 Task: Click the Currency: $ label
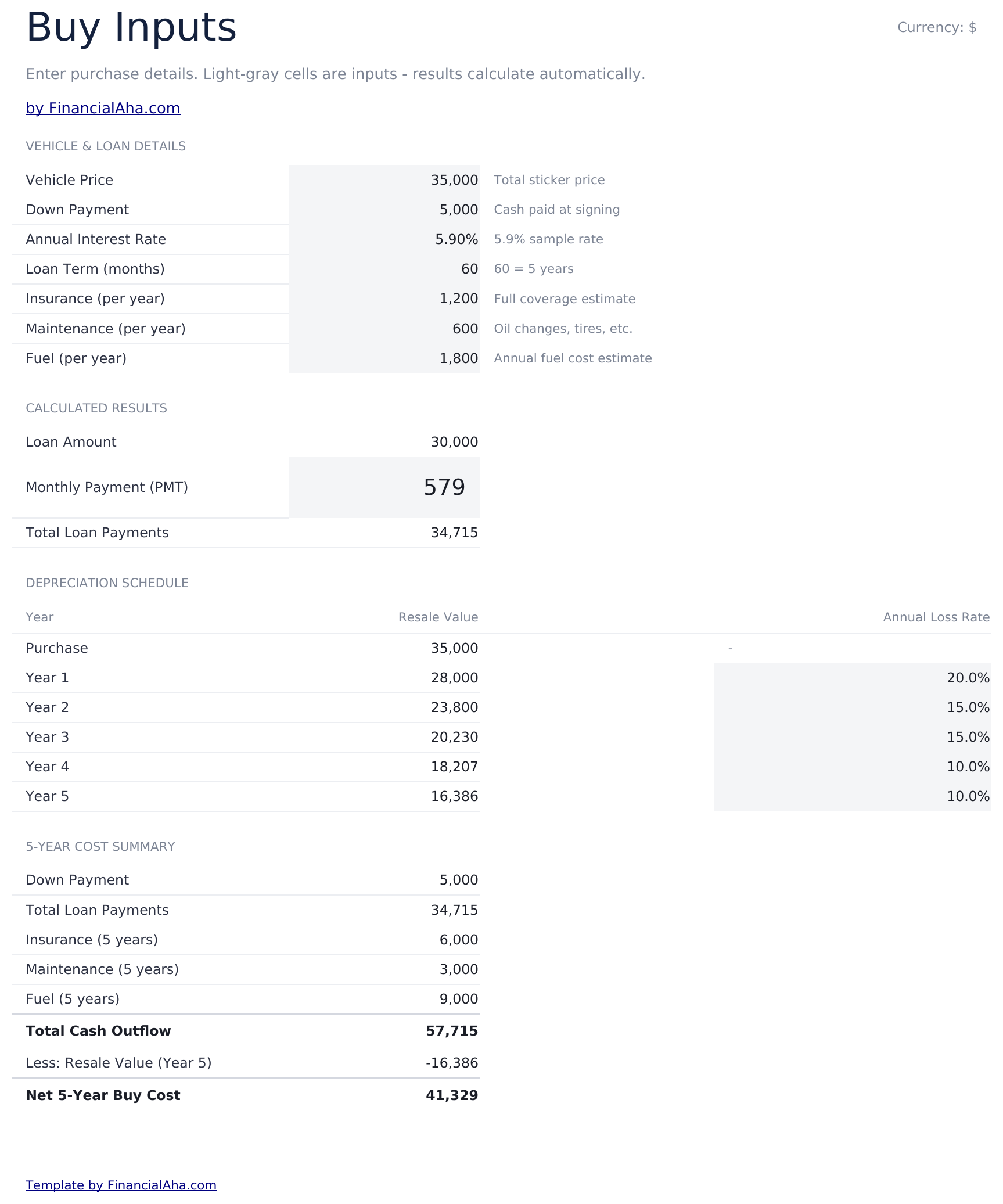tap(937, 27)
